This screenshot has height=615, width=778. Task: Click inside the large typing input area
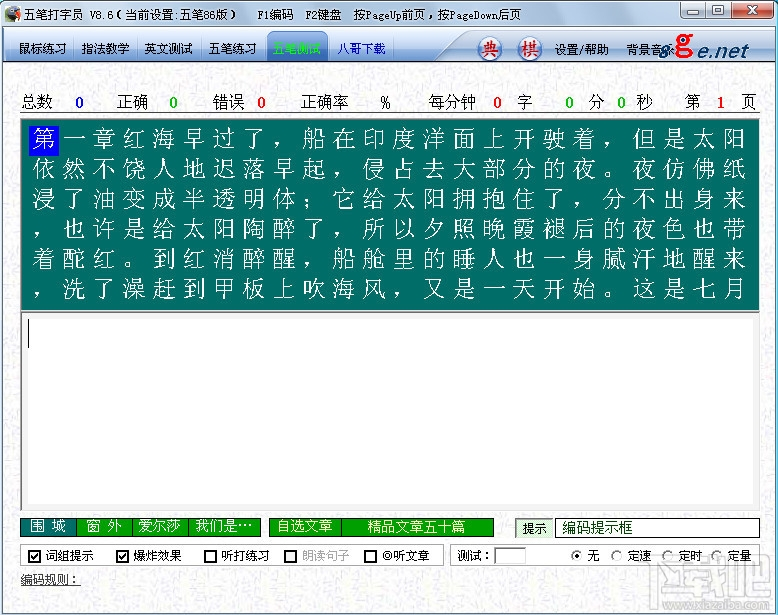click(x=388, y=410)
